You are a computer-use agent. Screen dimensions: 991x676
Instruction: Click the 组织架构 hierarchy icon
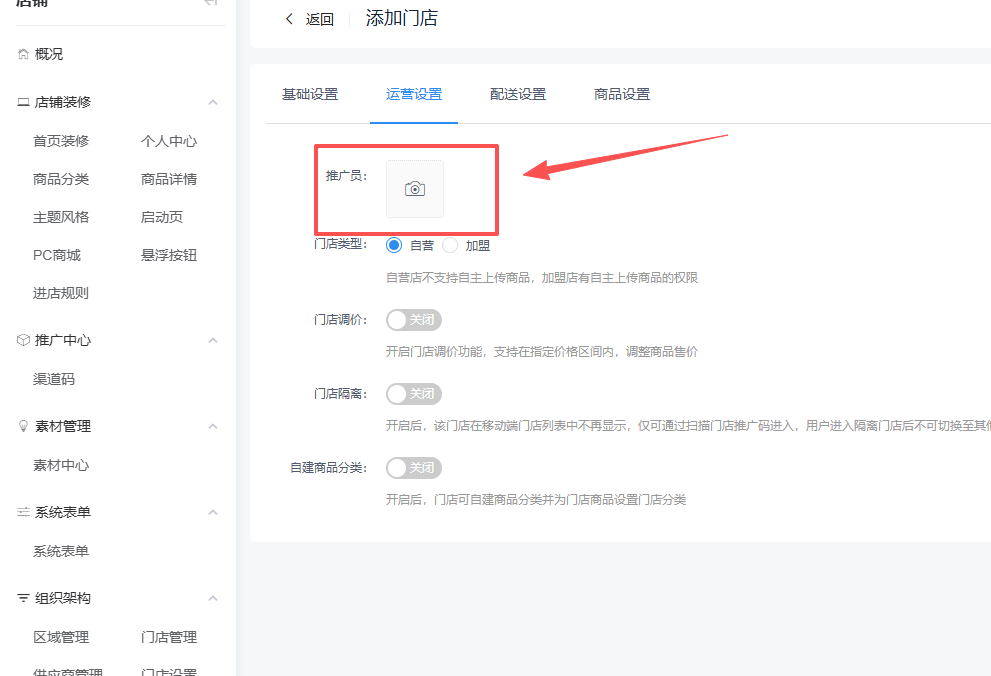coord(23,599)
